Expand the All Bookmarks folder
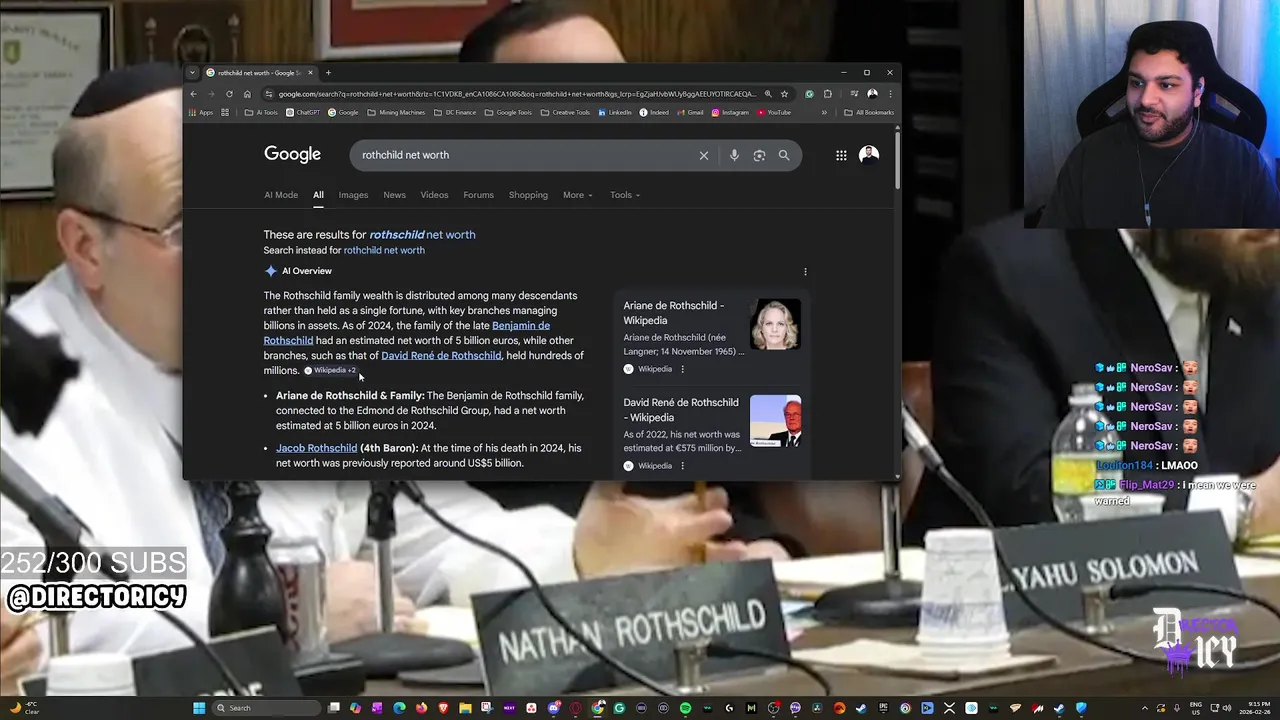Image resolution: width=1280 pixels, height=720 pixels. coord(869,113)
